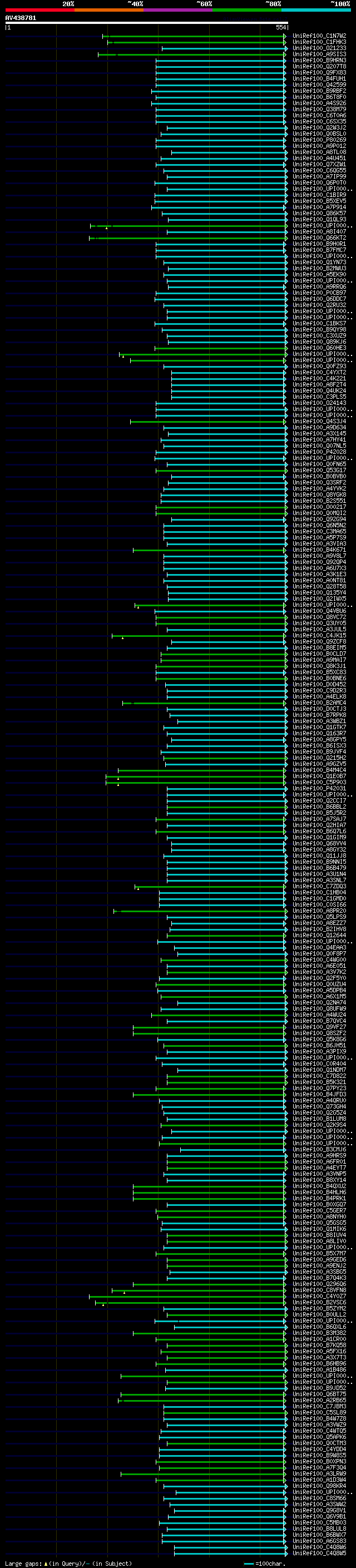Select the UniRef100_Q5LPS9 label
The height and width of the screenshot is (1568, 356).
pyautogui.click(x=319, y=917)
